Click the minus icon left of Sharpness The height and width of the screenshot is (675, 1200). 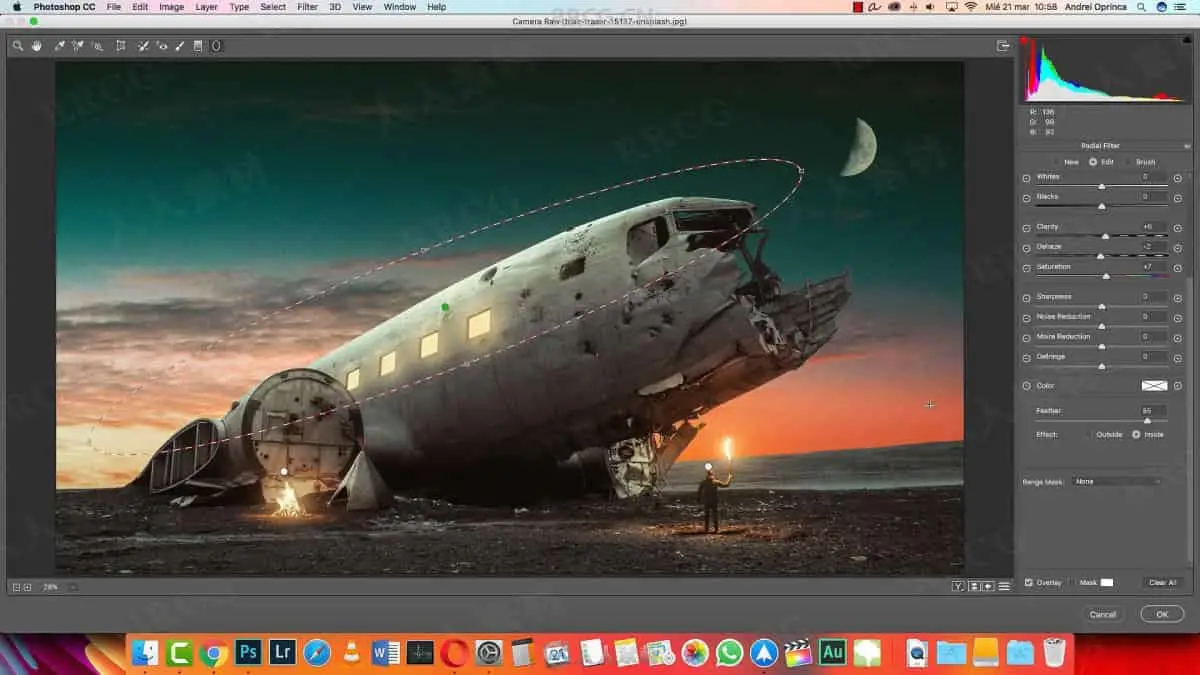1026,297
